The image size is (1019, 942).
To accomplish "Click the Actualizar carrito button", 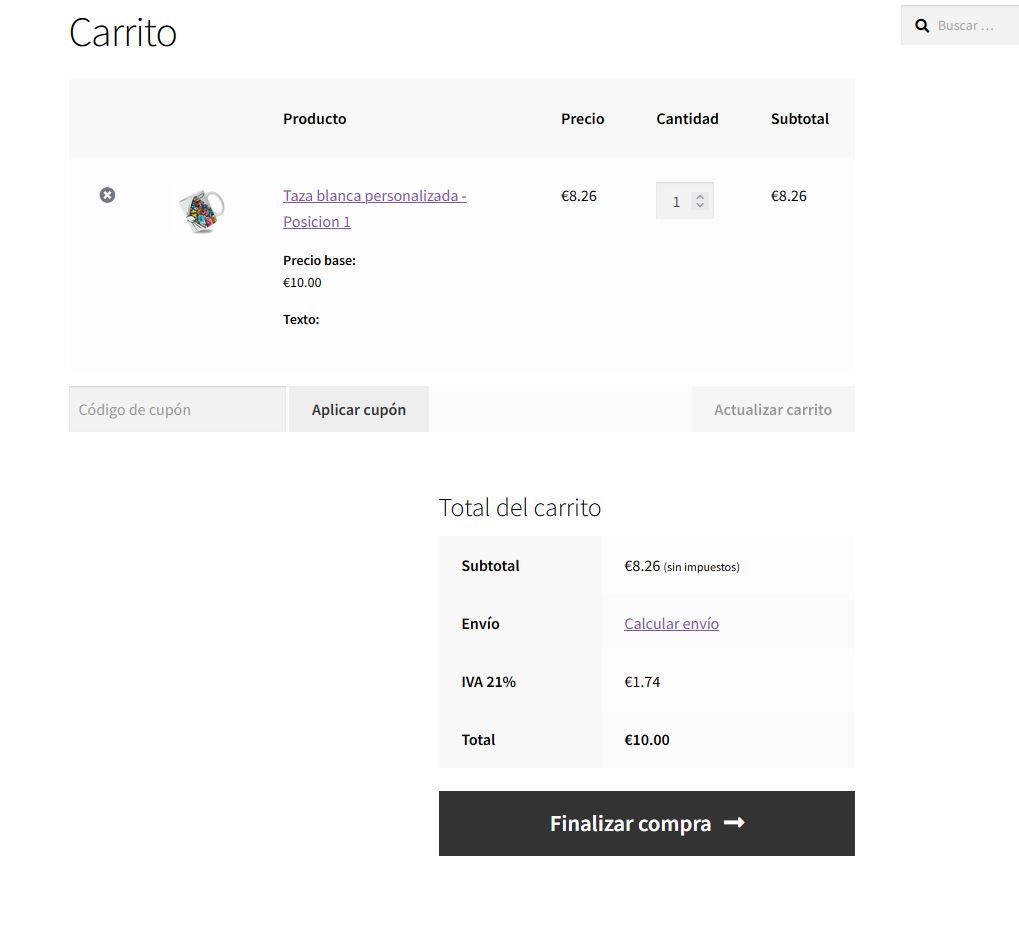I will pyautogui.click(x=773, y=409).
